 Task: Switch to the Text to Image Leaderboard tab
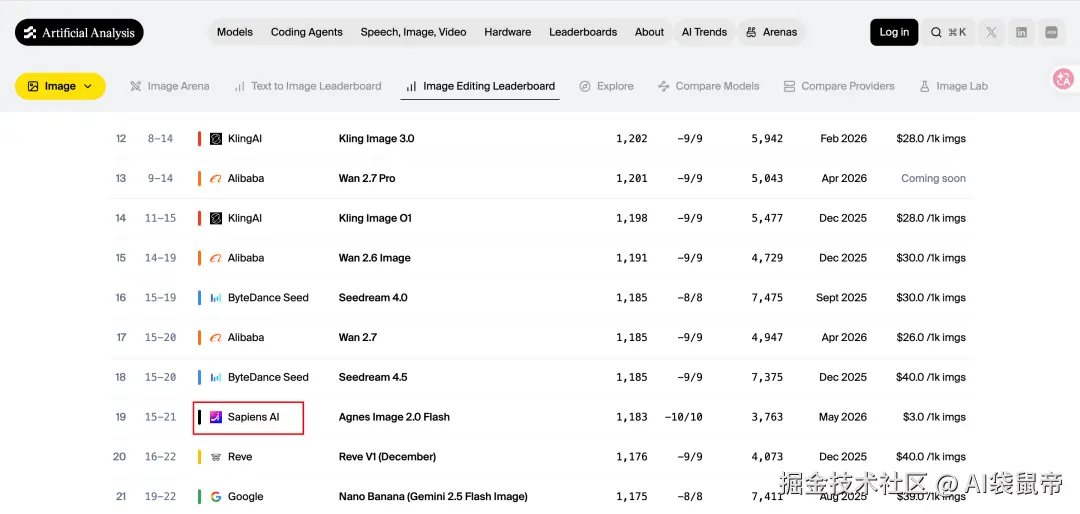coord(307,86)
